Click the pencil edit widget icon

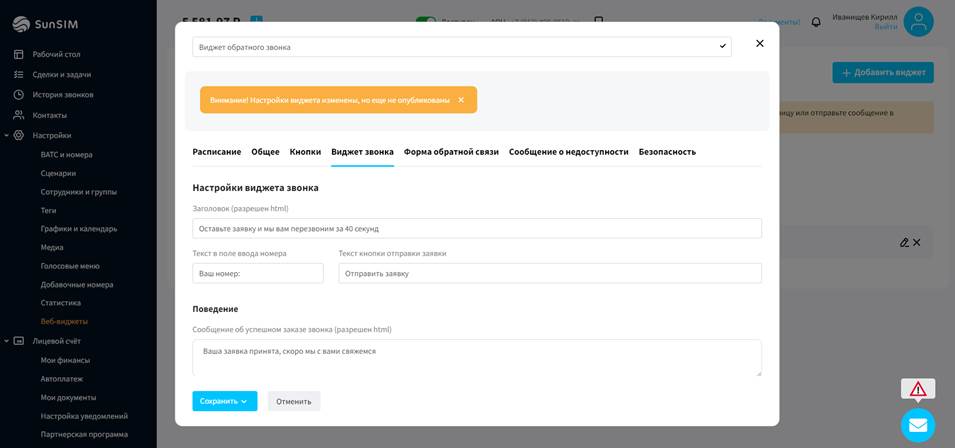pyautogui.click(x=904, y=242)
